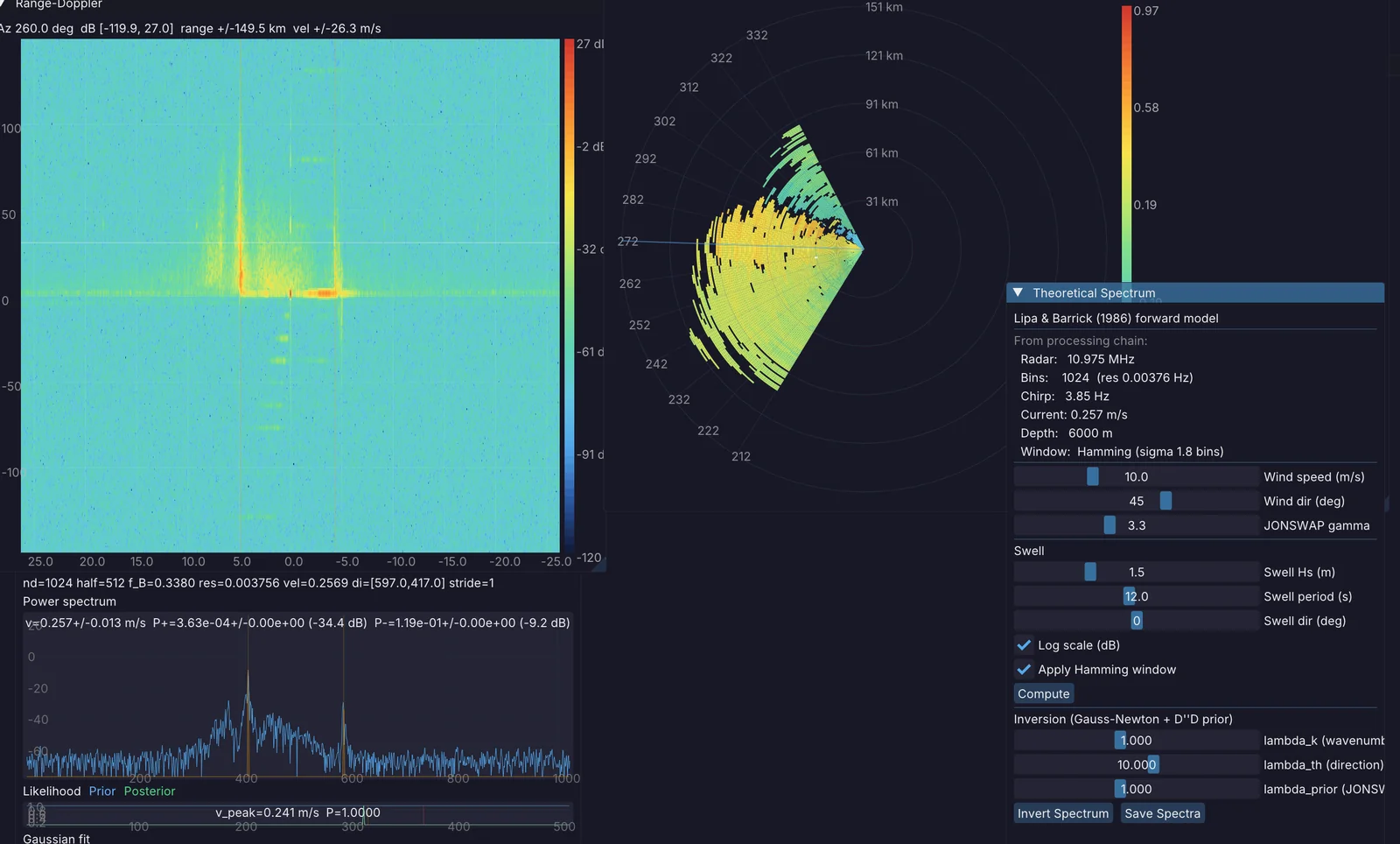Click the Power spectrum label
The width and height of the screenshot is (1400, 844).
point(69,601)
